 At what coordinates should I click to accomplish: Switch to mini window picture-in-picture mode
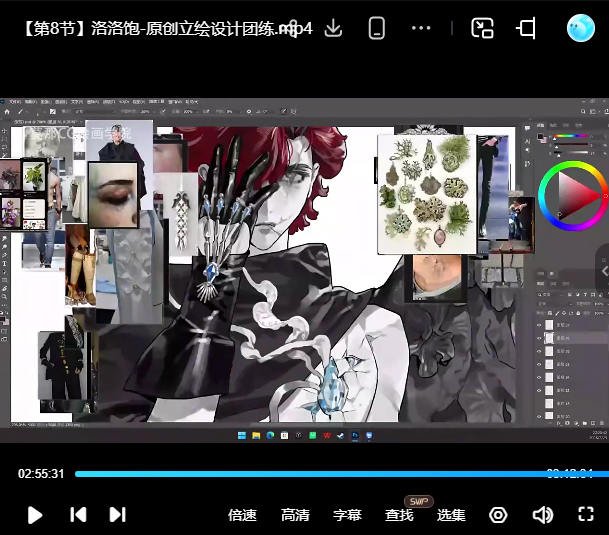(483, 28)
